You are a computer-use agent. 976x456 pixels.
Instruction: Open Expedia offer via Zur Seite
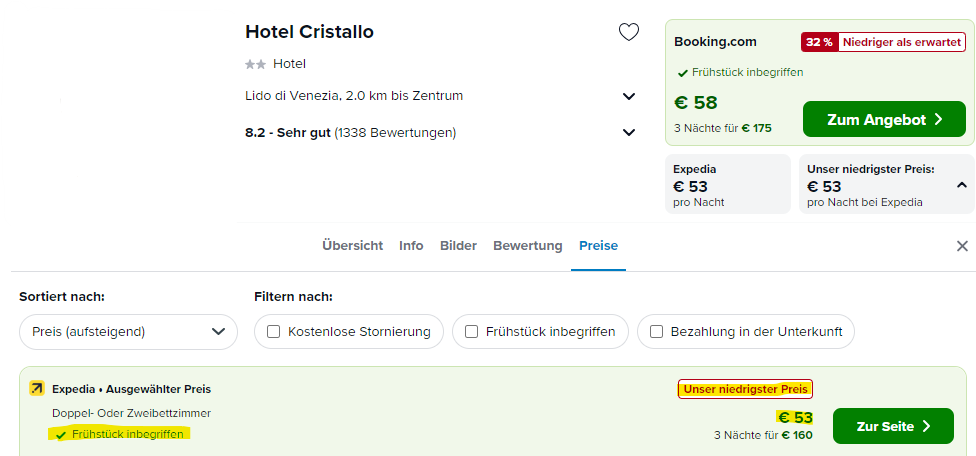click(x=893, y=426)
